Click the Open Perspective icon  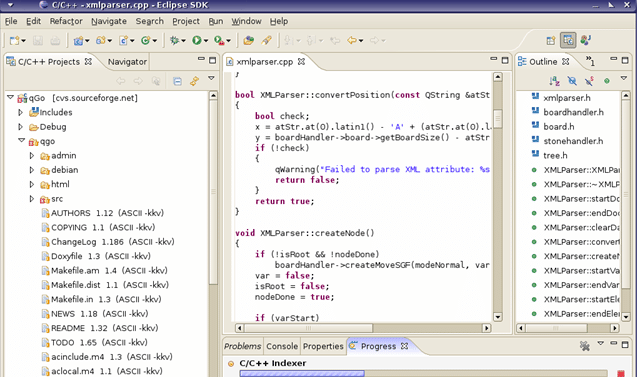pyautogui.click(x=551, y=41)
